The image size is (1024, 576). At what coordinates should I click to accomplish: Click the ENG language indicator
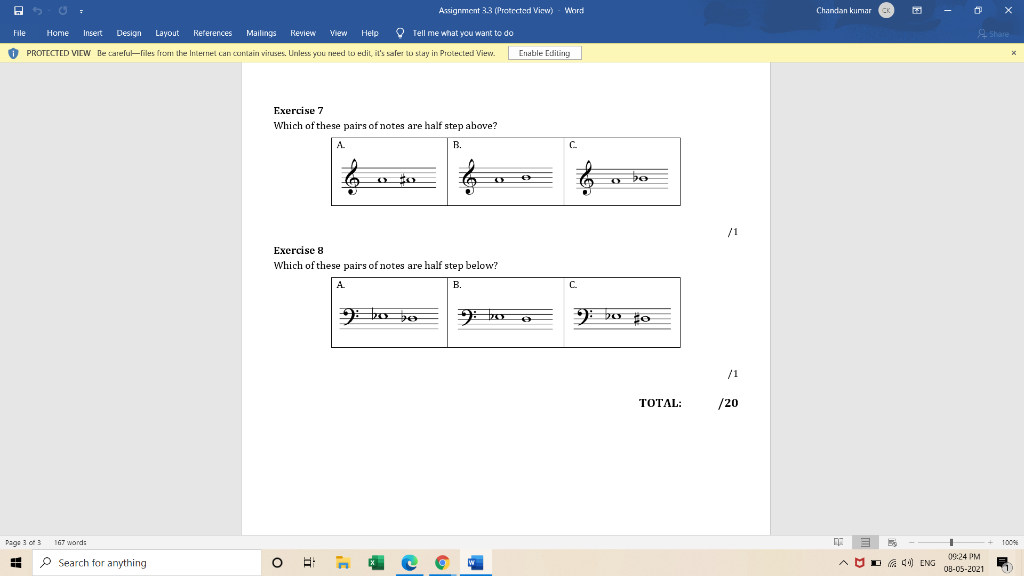(x=927, y=563)
